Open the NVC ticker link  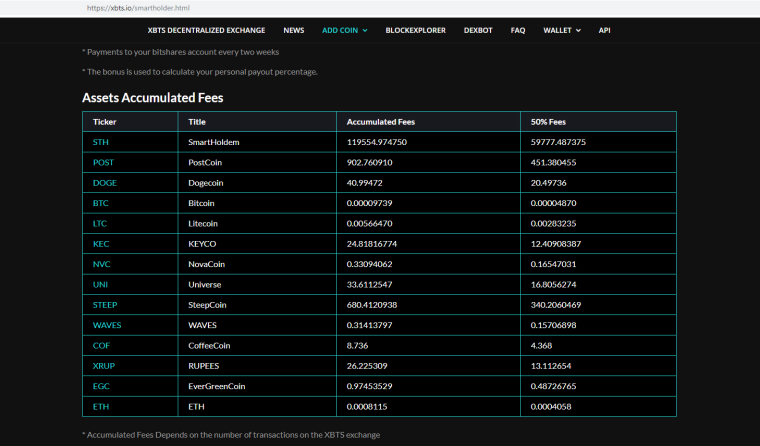point(102,264)
